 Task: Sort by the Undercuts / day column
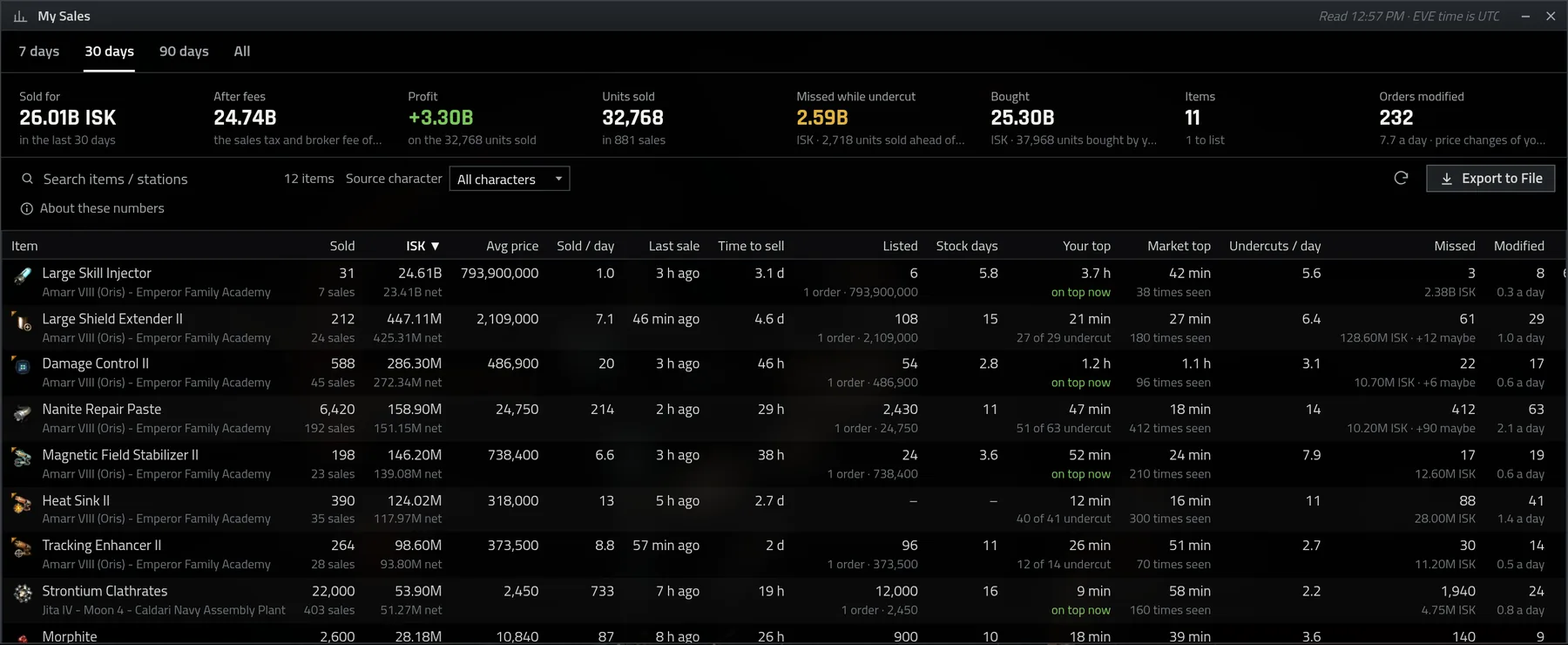tap(1274, 246)
